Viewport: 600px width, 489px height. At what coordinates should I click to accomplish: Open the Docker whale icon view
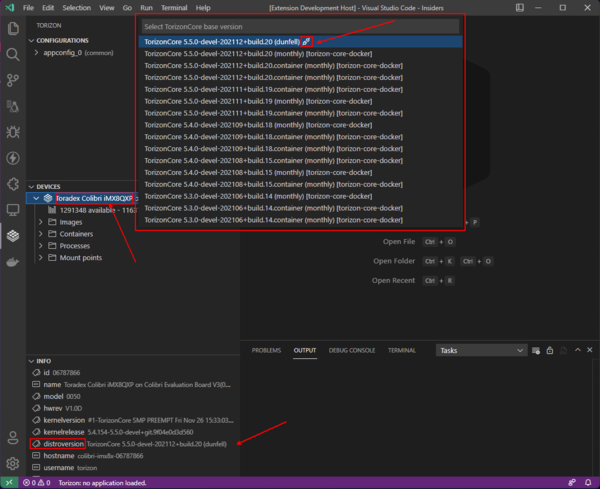coord(13,262)
